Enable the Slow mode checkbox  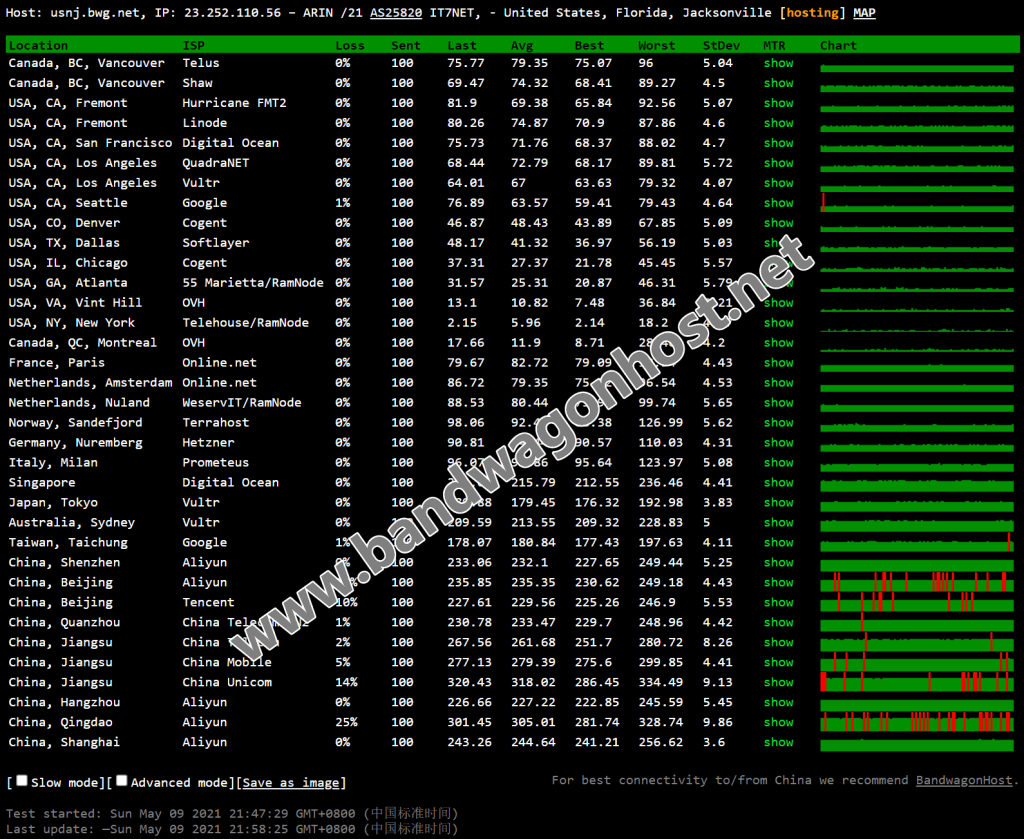(22, 781)
